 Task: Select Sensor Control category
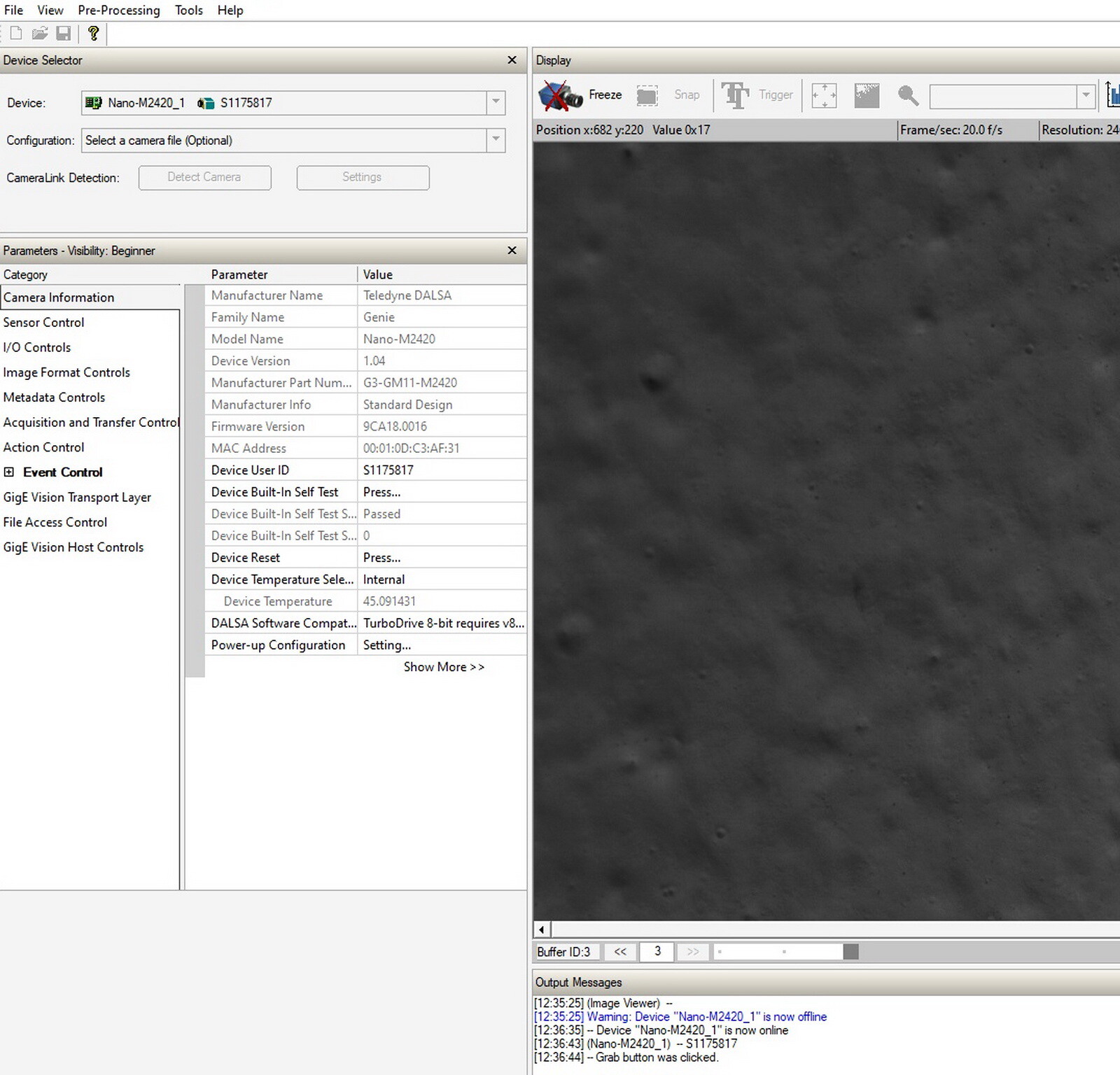(43, 323)
